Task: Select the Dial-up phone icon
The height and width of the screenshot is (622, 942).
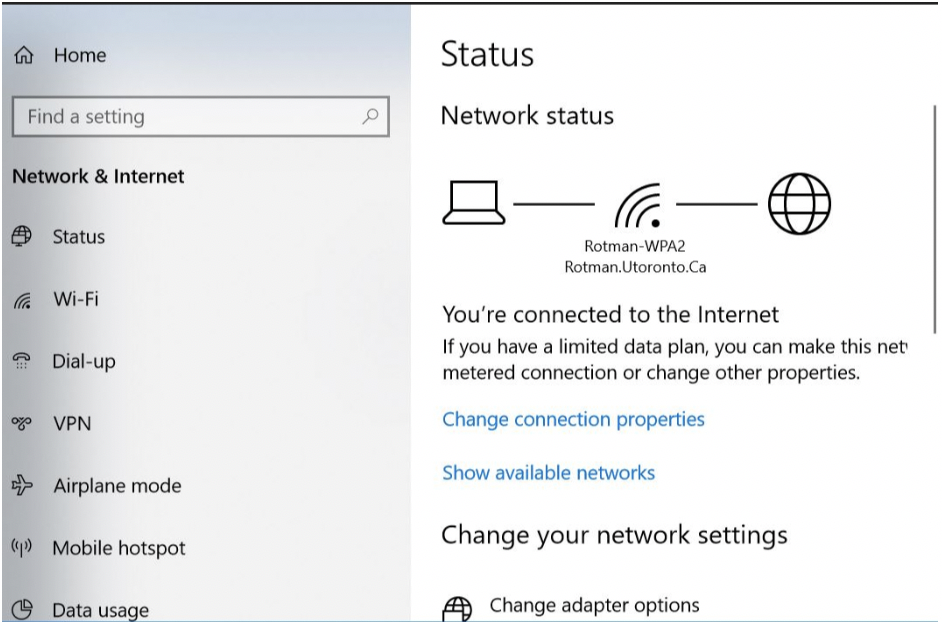Action: [21, 361]
